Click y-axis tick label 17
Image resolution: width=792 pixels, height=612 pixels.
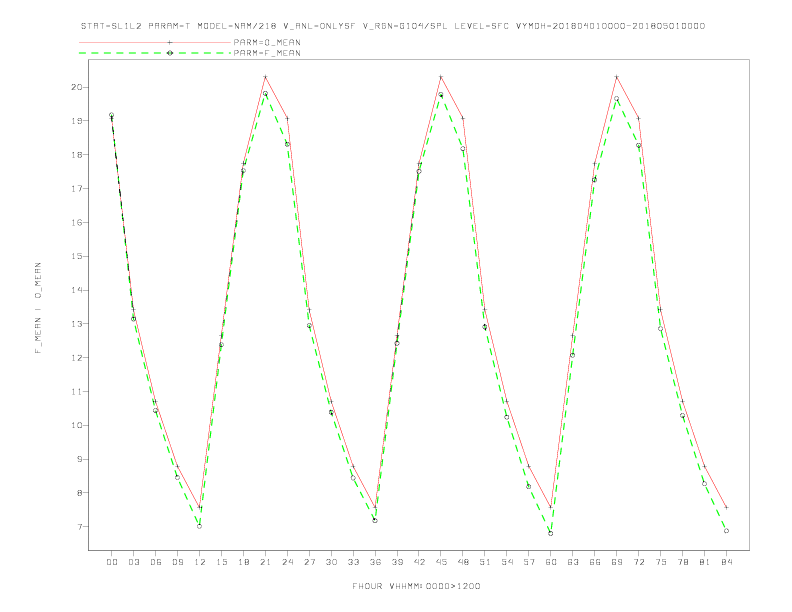pyautogui.click(x=76, y=188)
